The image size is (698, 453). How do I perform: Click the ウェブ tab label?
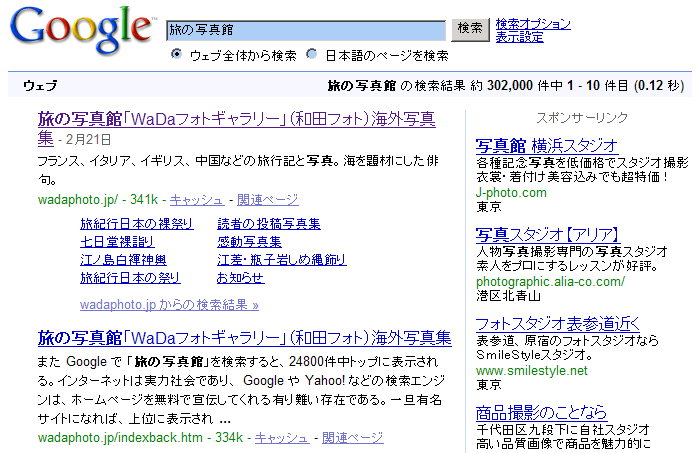40,85
